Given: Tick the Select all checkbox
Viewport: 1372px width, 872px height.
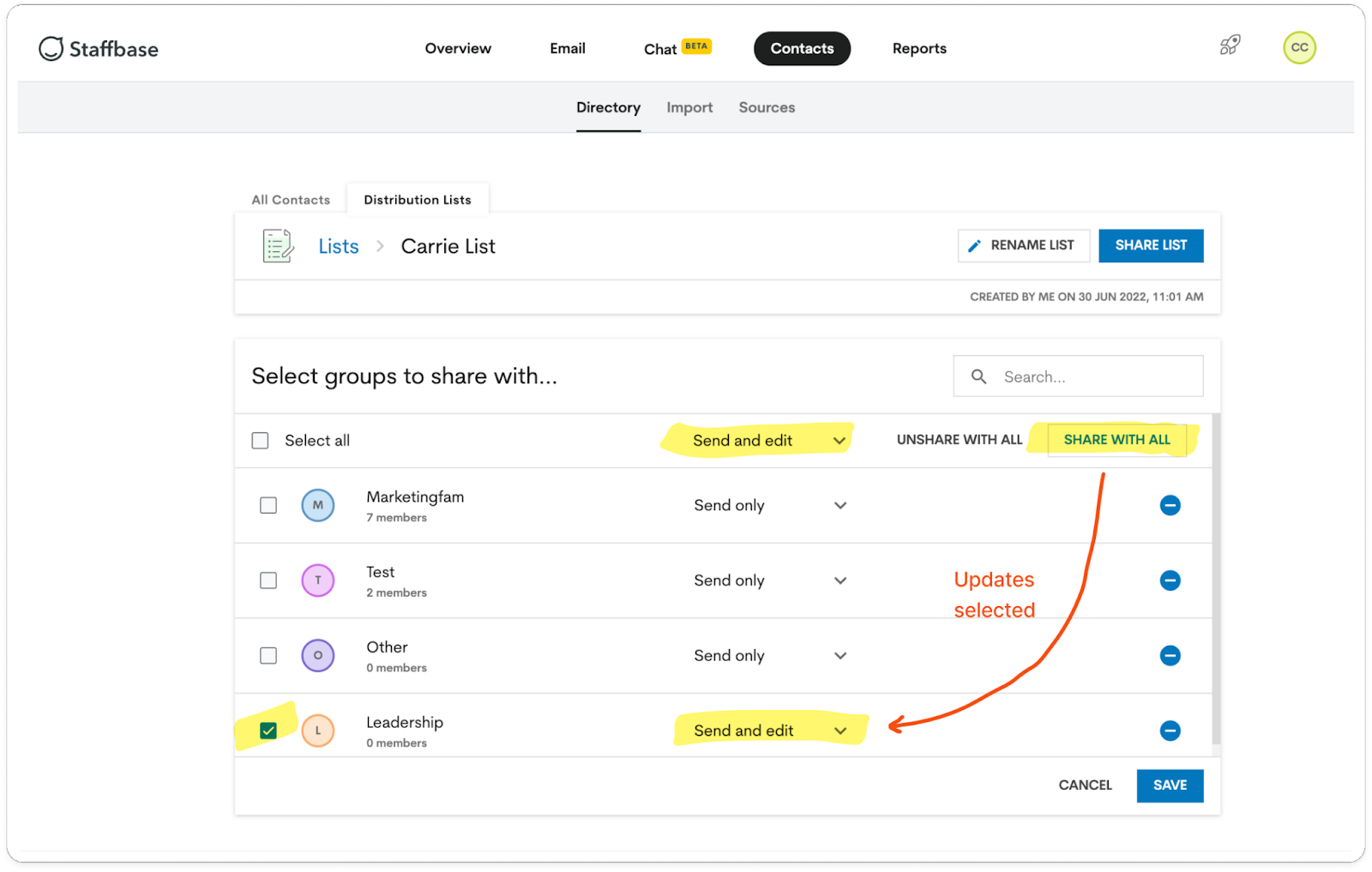Looking at the screenshot, I should coord(260,441).
